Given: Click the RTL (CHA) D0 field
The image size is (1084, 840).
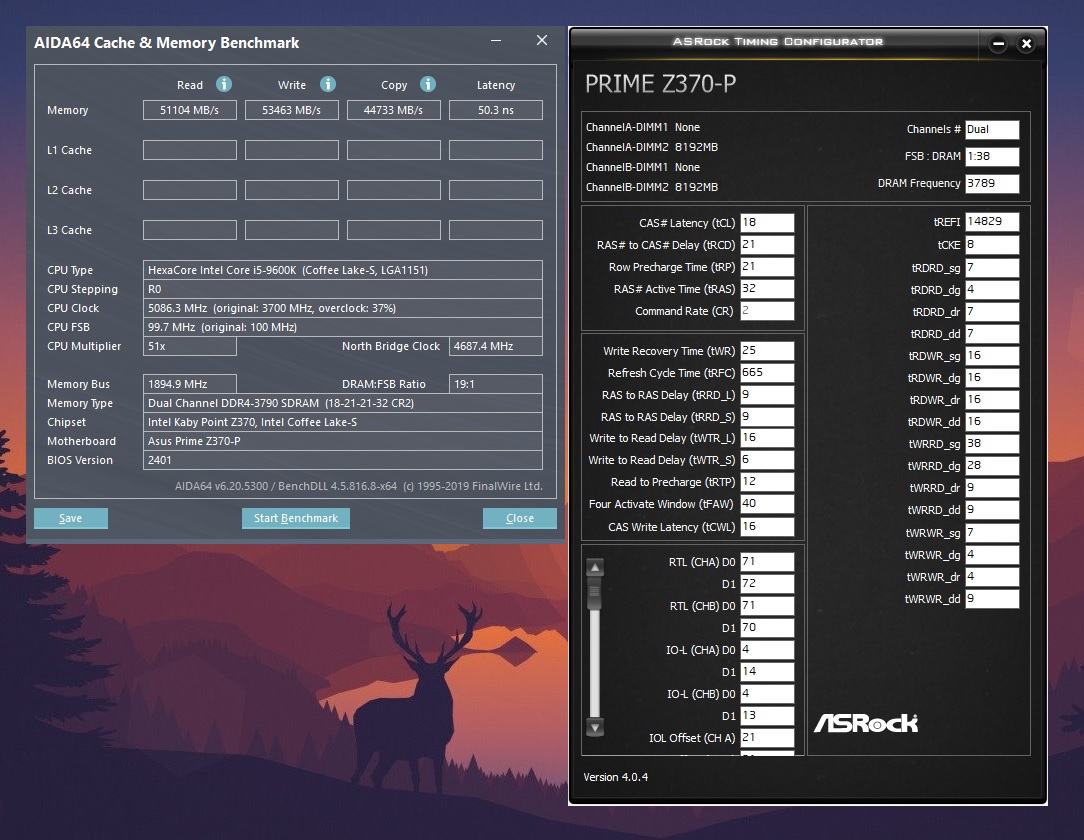Looking at the screenshot, I should tap(767, 562).
